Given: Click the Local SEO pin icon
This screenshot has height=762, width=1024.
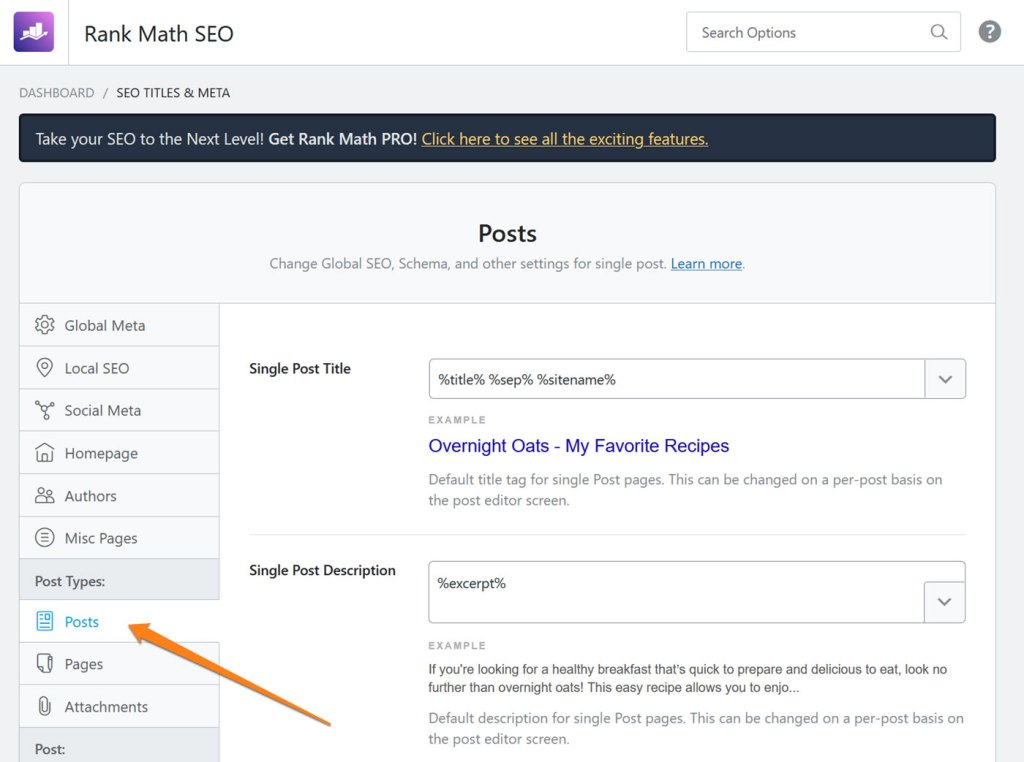Looking at the screenshot, I should tap(44, 368).
